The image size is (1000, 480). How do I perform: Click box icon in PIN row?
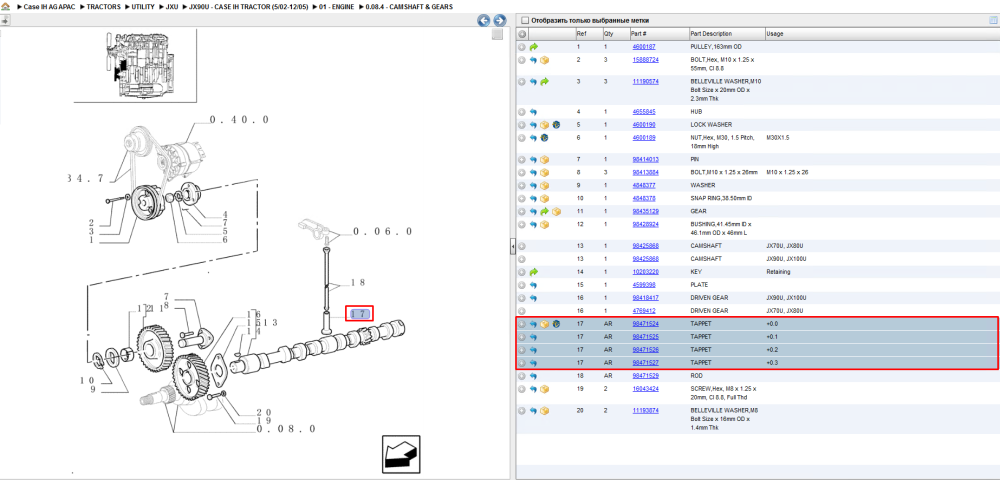(545, 159)
